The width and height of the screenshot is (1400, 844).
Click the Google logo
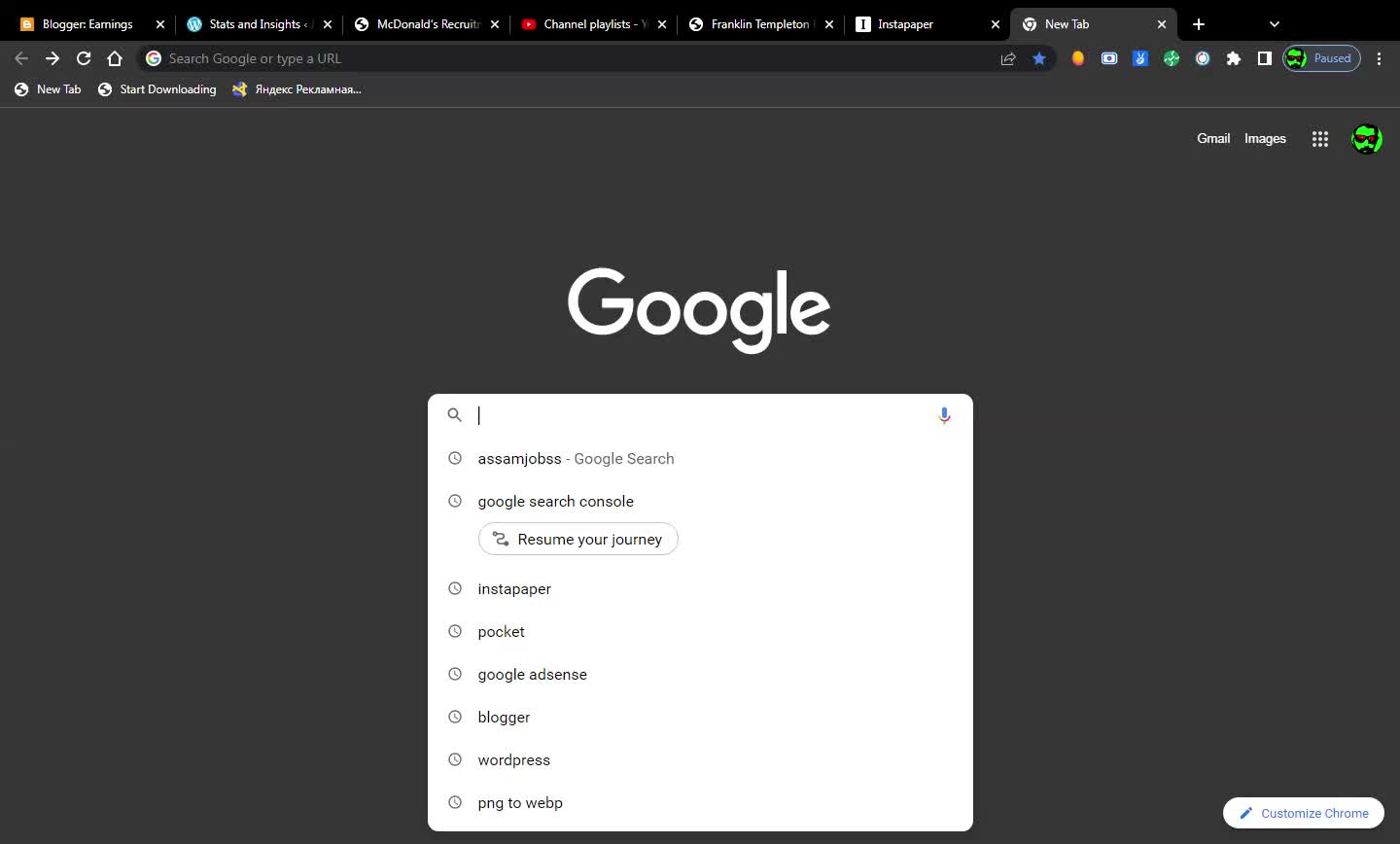tap(699, 309)
